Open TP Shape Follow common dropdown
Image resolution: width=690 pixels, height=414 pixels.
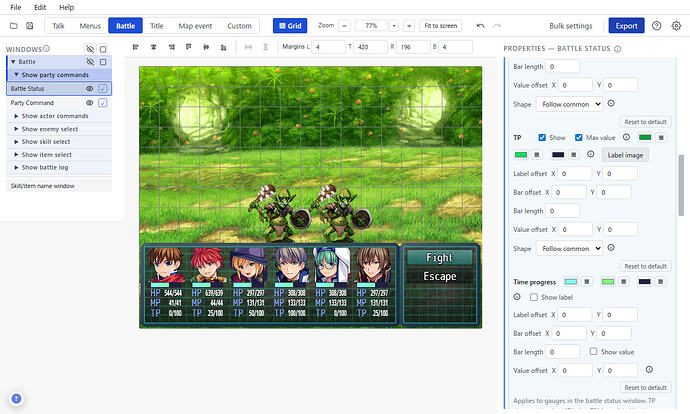tap(569, 249)
